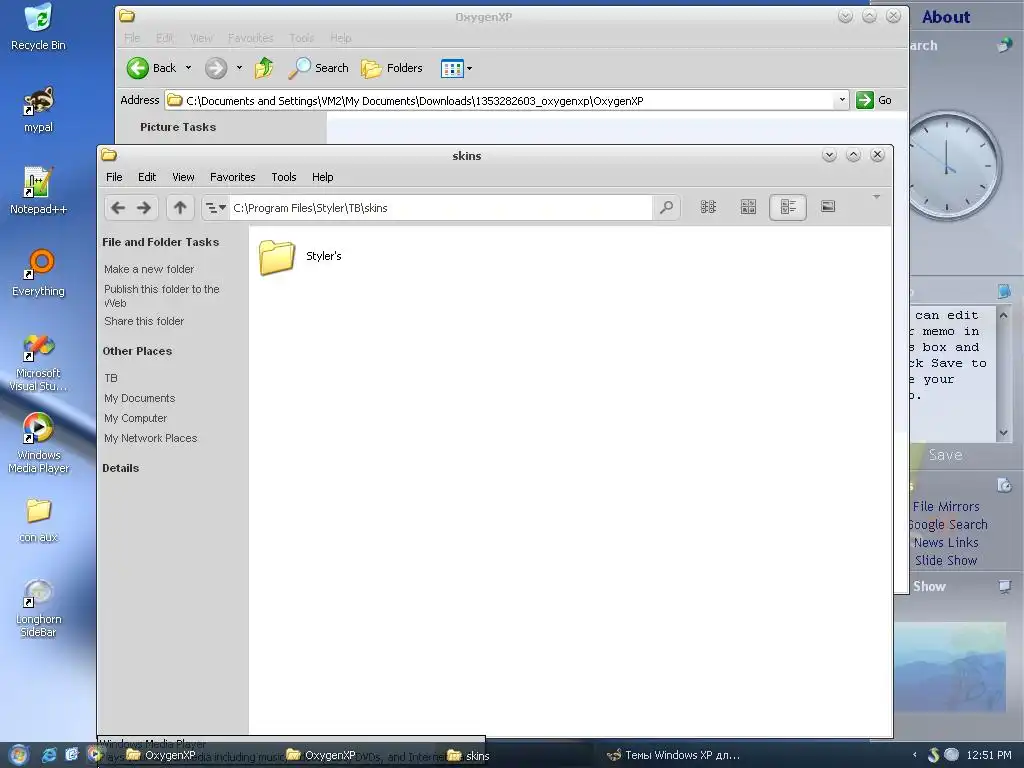Viewport: 1024px width, 768px height.
Task: Switch to Темы Windows XP taskbar button
Action: [x=674, y=755]
